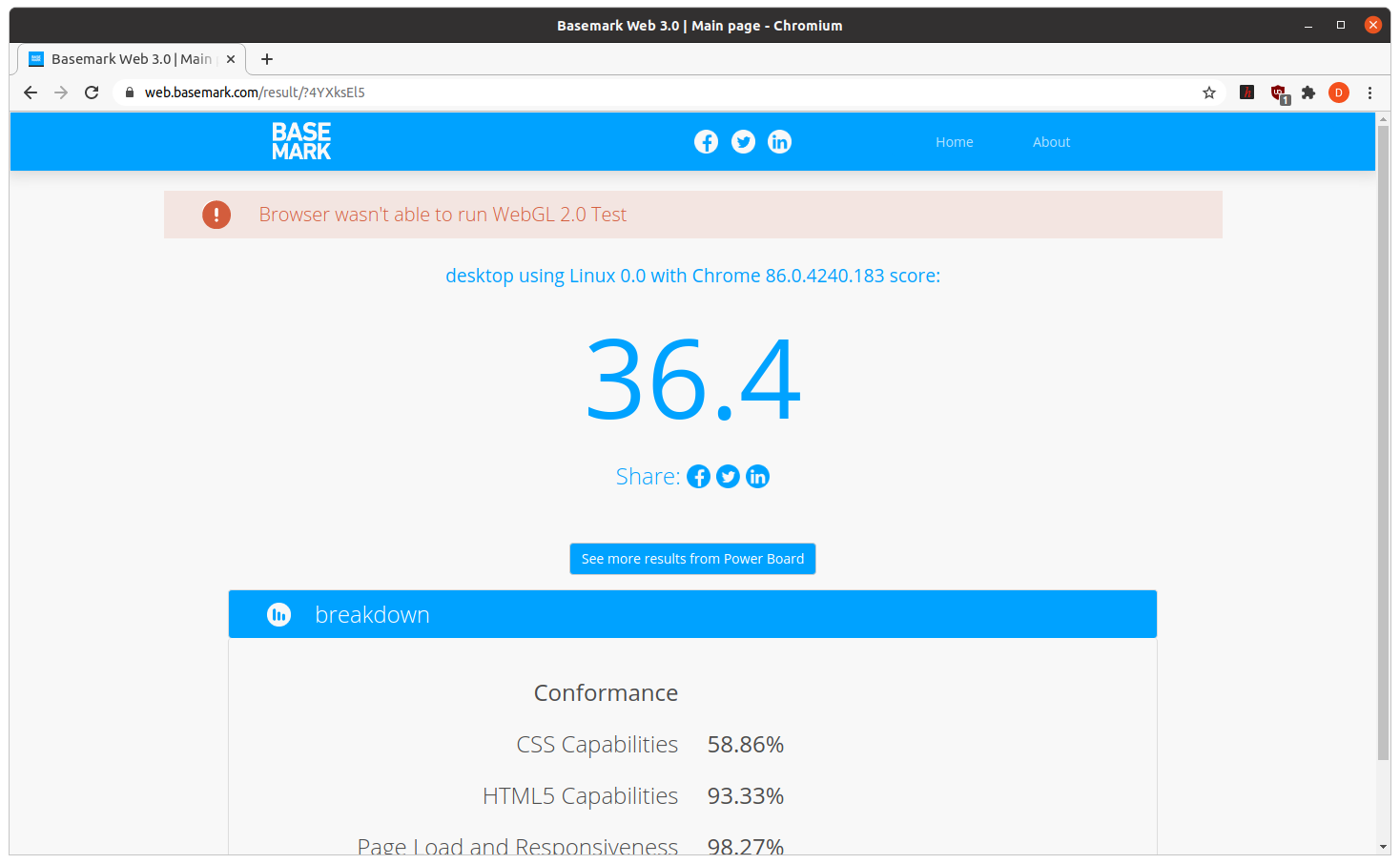Open the dark red 'h' extension icon

click(x=1246, y=93)
